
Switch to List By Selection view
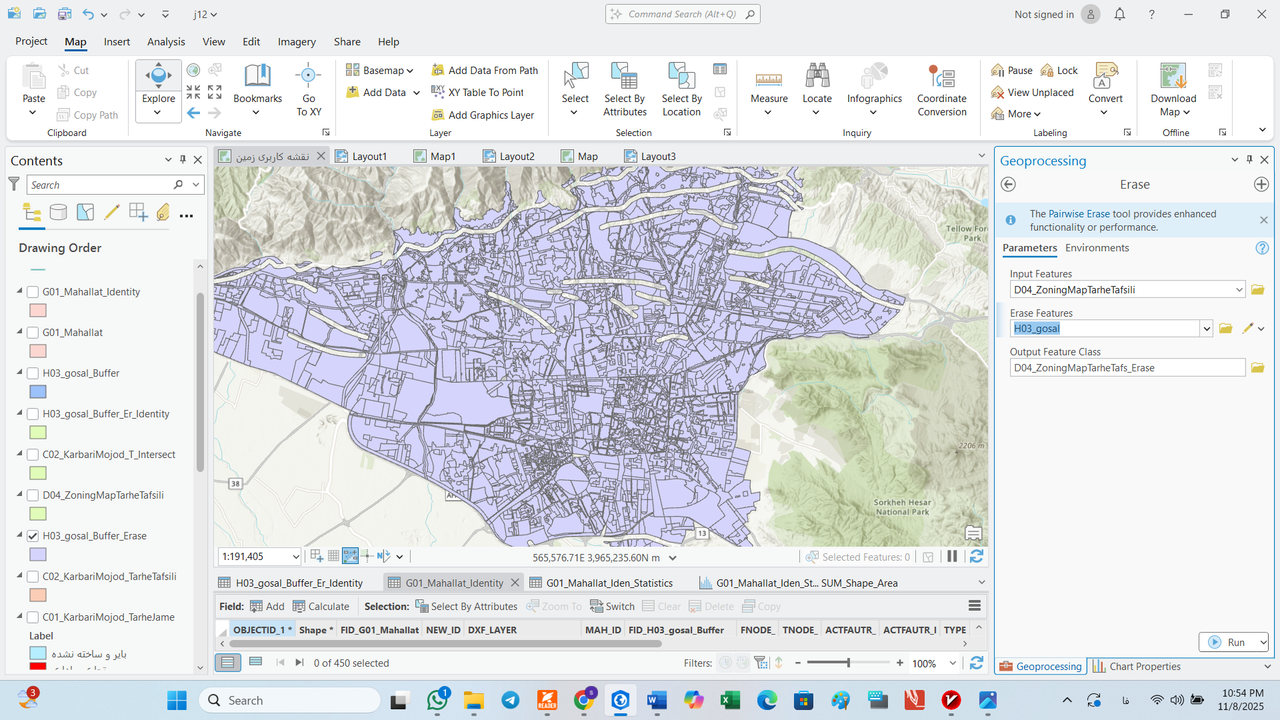[x=85, y=213]
